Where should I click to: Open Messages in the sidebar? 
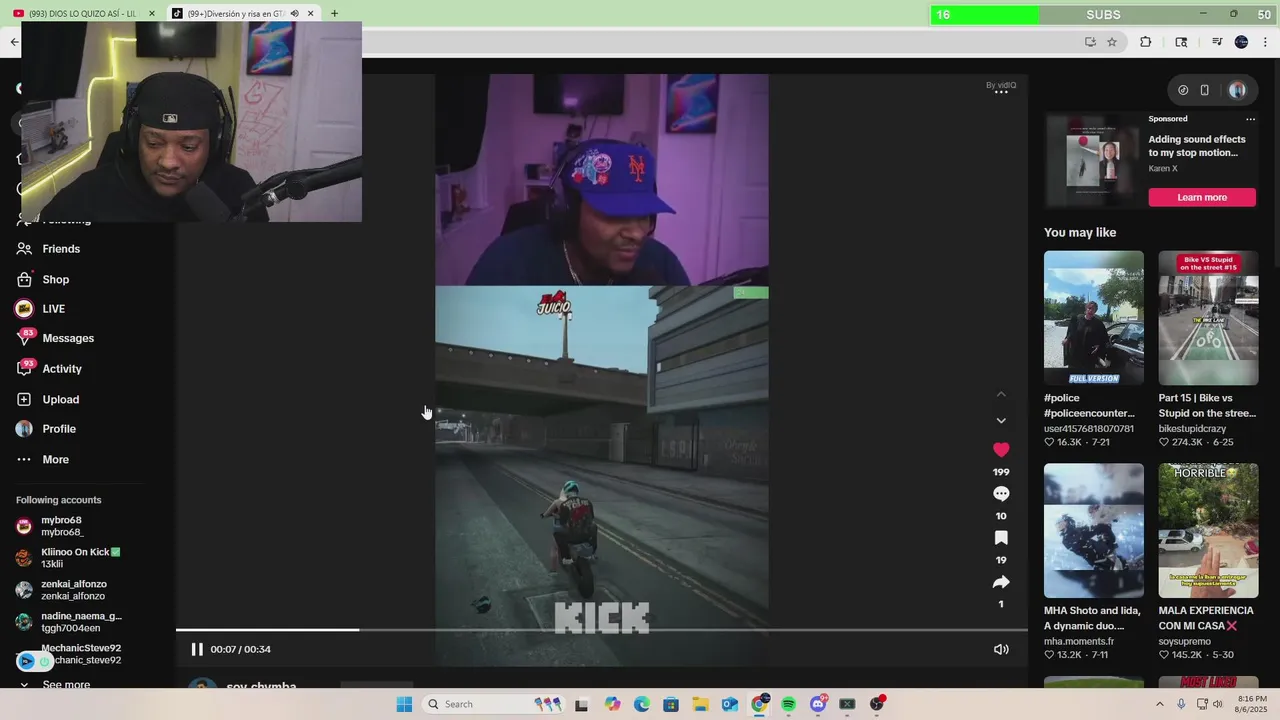68,338
